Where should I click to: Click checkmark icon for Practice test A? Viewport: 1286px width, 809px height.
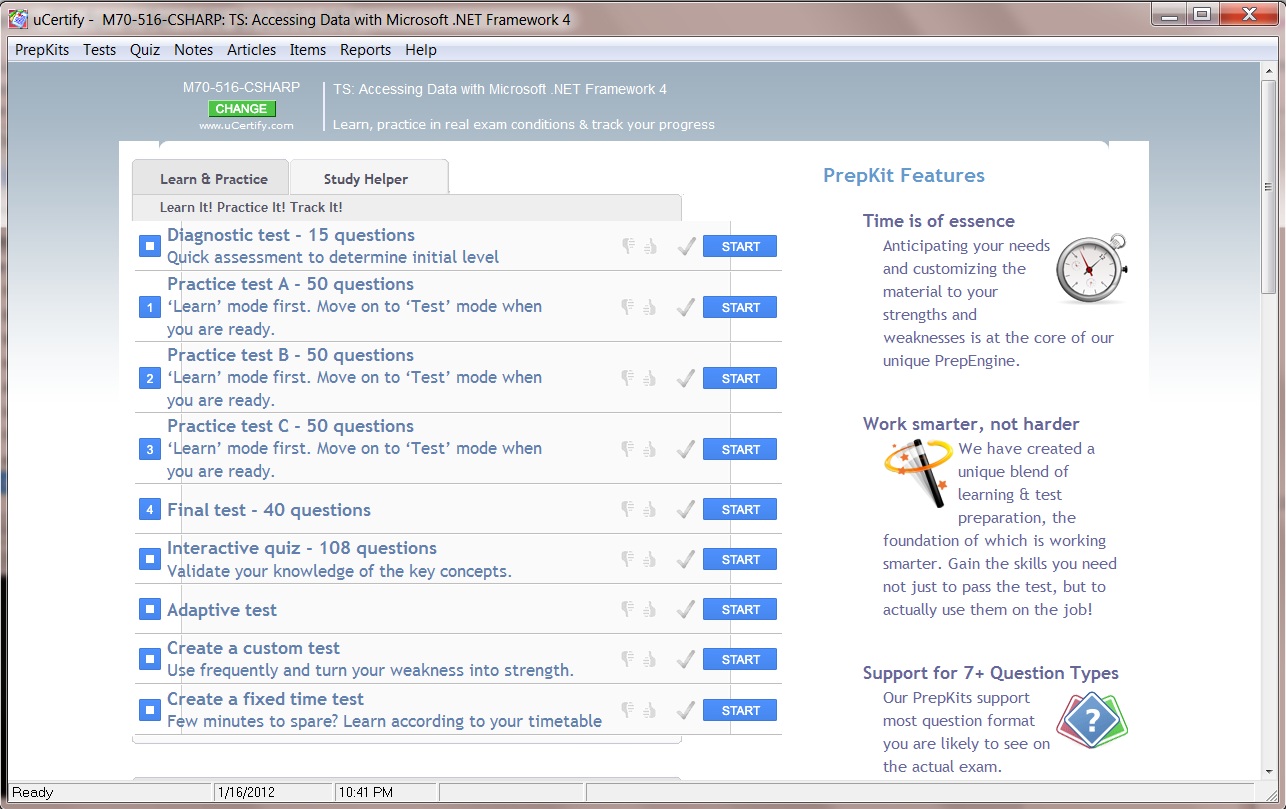click(686, 307)
